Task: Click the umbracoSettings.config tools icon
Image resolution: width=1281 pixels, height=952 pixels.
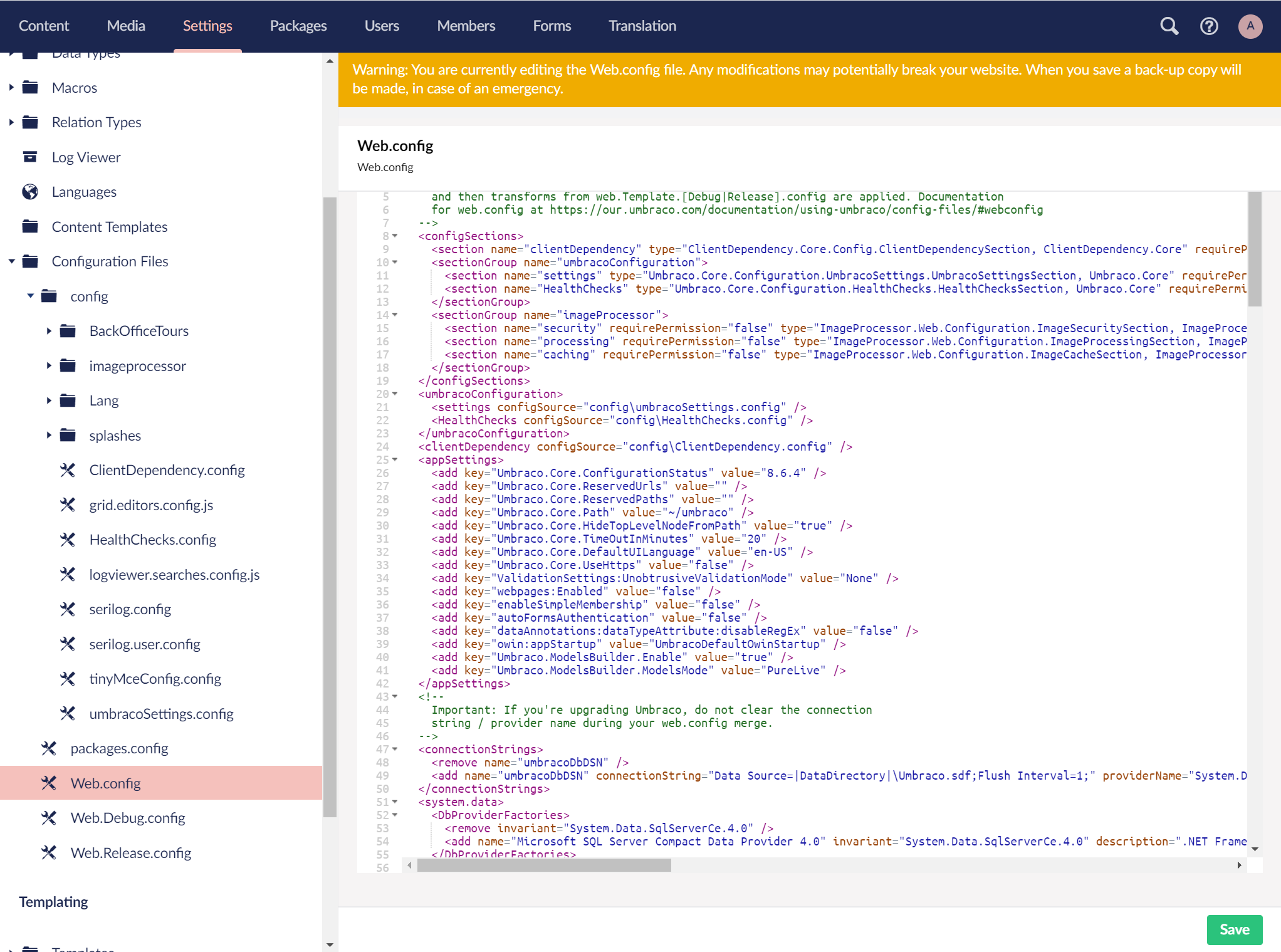Action: tap(68, 714)
